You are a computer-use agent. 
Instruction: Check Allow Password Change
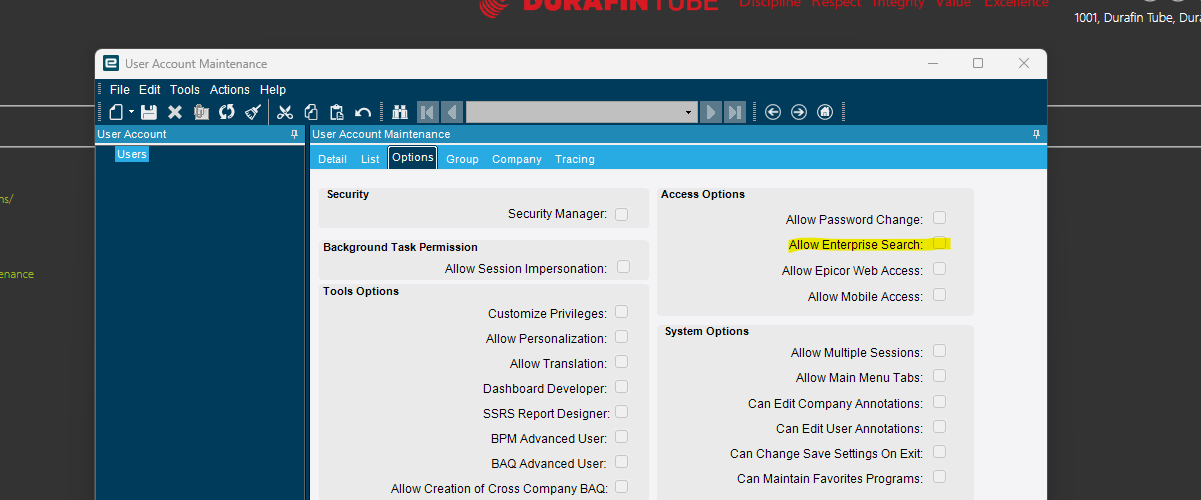point(940,218)
